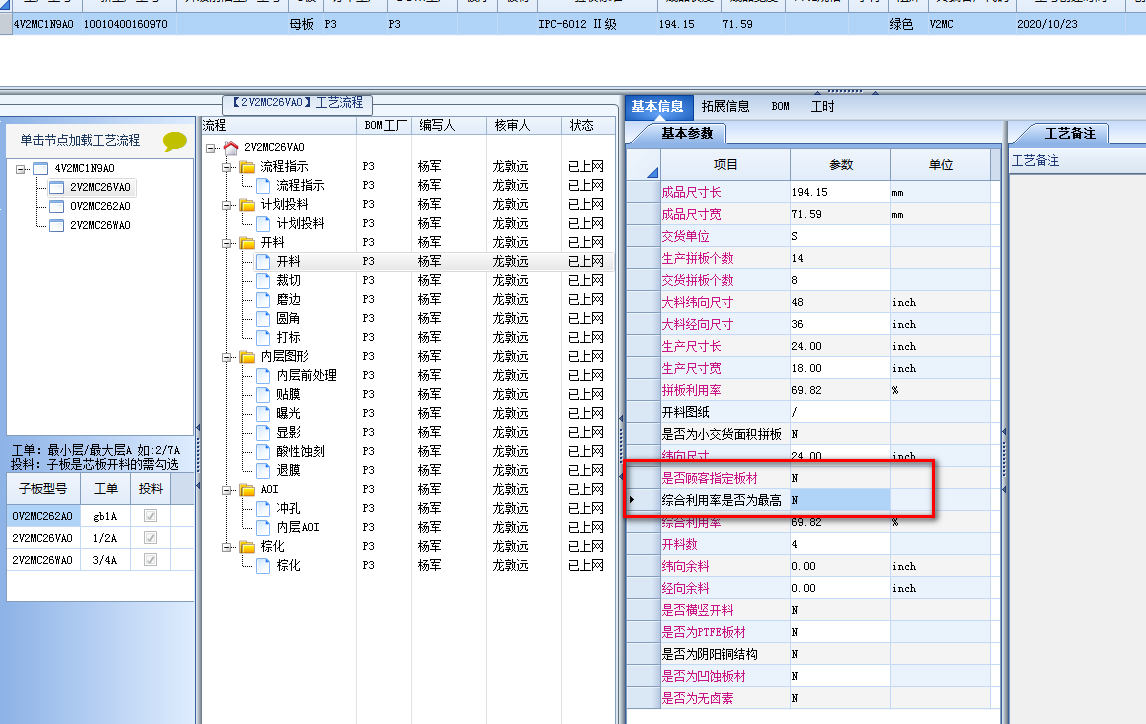1146x724 pixels.
Task: Collapse the 内层图形 folder
Action: click(227, 357)
